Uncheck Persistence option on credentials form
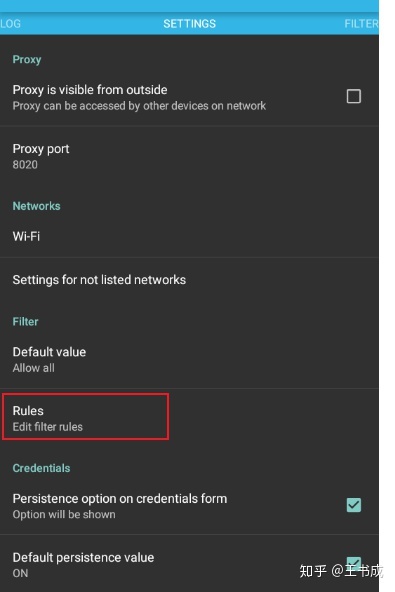Image resolution: width=395 pixels, height=592 pixels. click(353, 505)
